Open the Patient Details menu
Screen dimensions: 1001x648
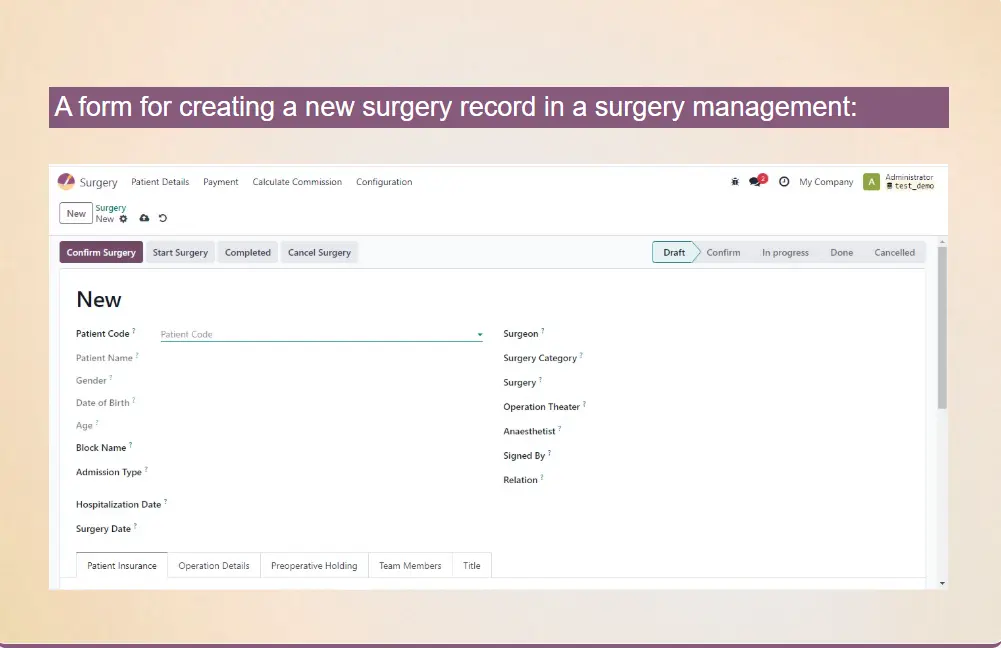tap(160, 182)
